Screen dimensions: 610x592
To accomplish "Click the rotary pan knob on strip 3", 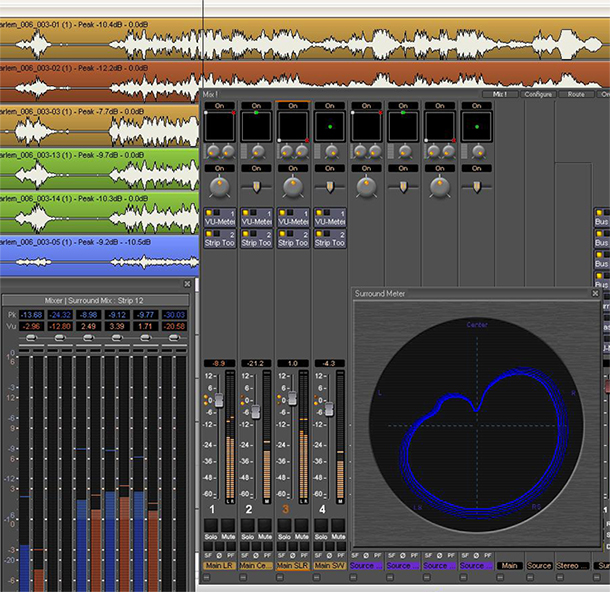I will pos(292,187).
